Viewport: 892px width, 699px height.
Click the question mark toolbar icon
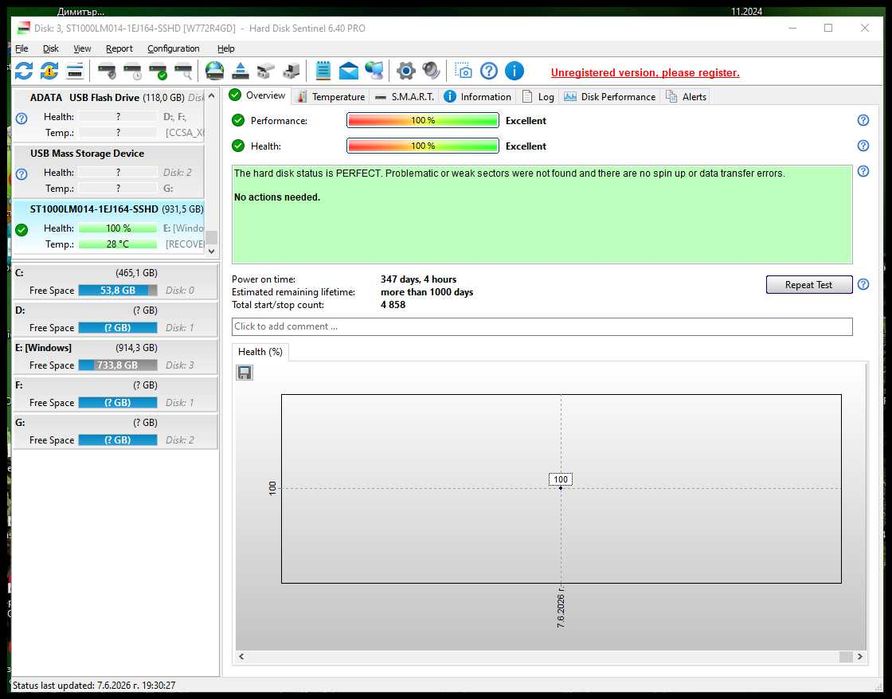489,71
